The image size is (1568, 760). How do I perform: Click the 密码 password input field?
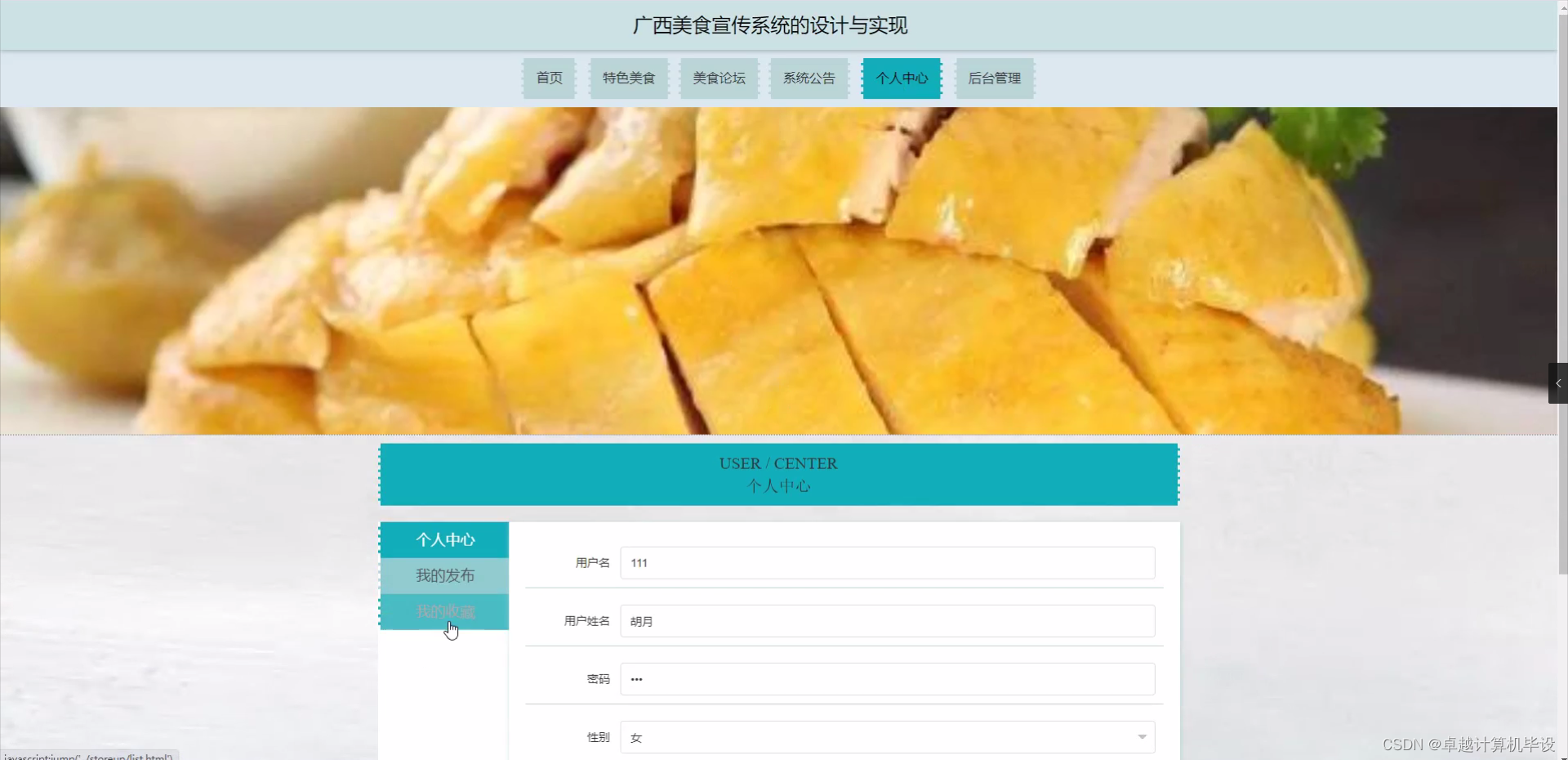pyautogui.click(x=886, y=678)
